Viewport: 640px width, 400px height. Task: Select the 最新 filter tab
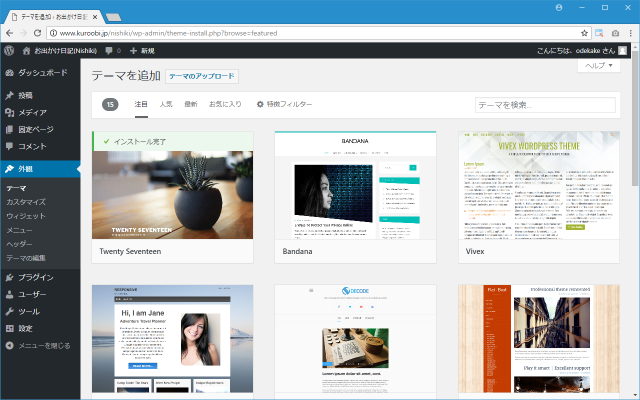coord(191,104)
